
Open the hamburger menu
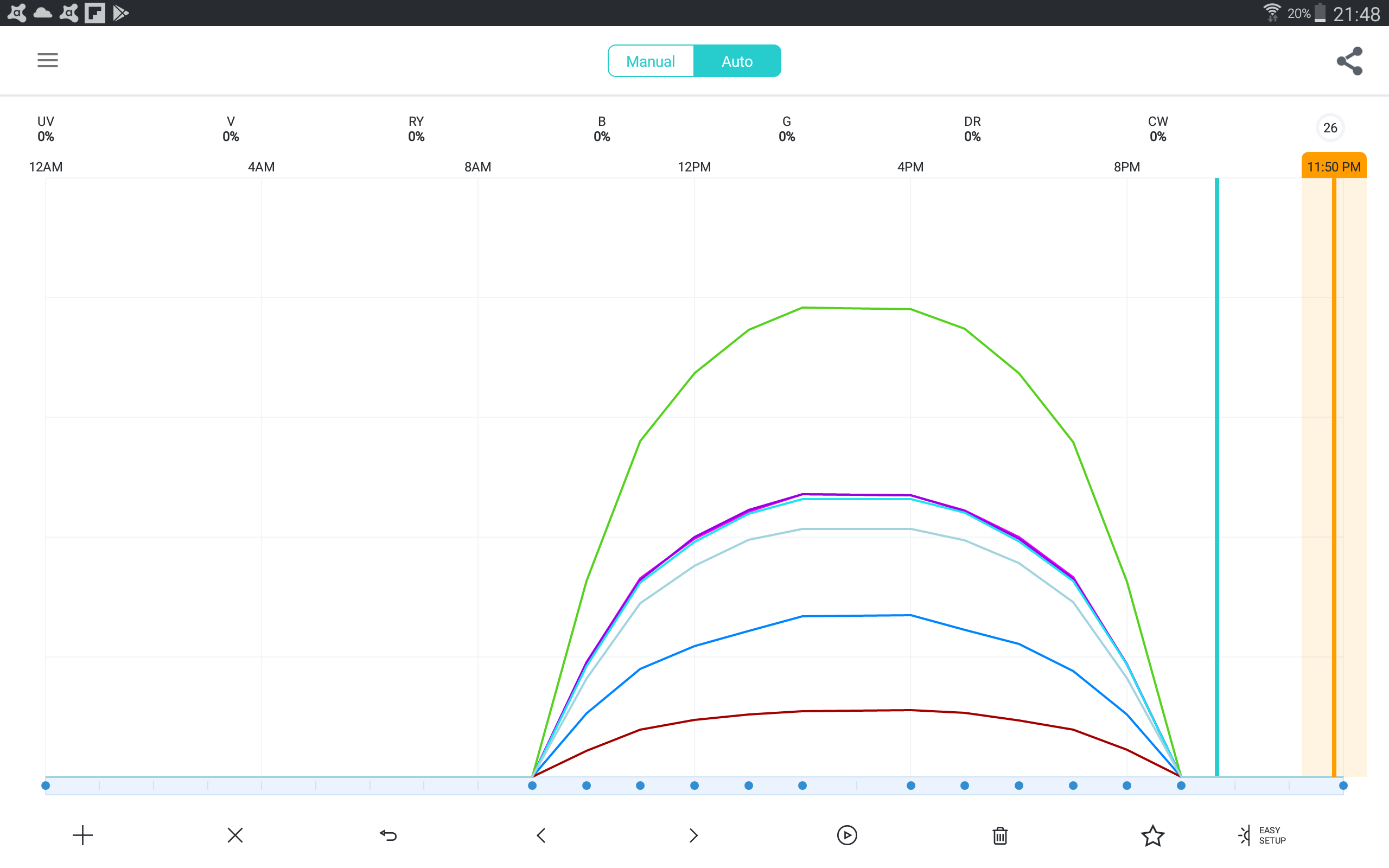click(48, 60)
